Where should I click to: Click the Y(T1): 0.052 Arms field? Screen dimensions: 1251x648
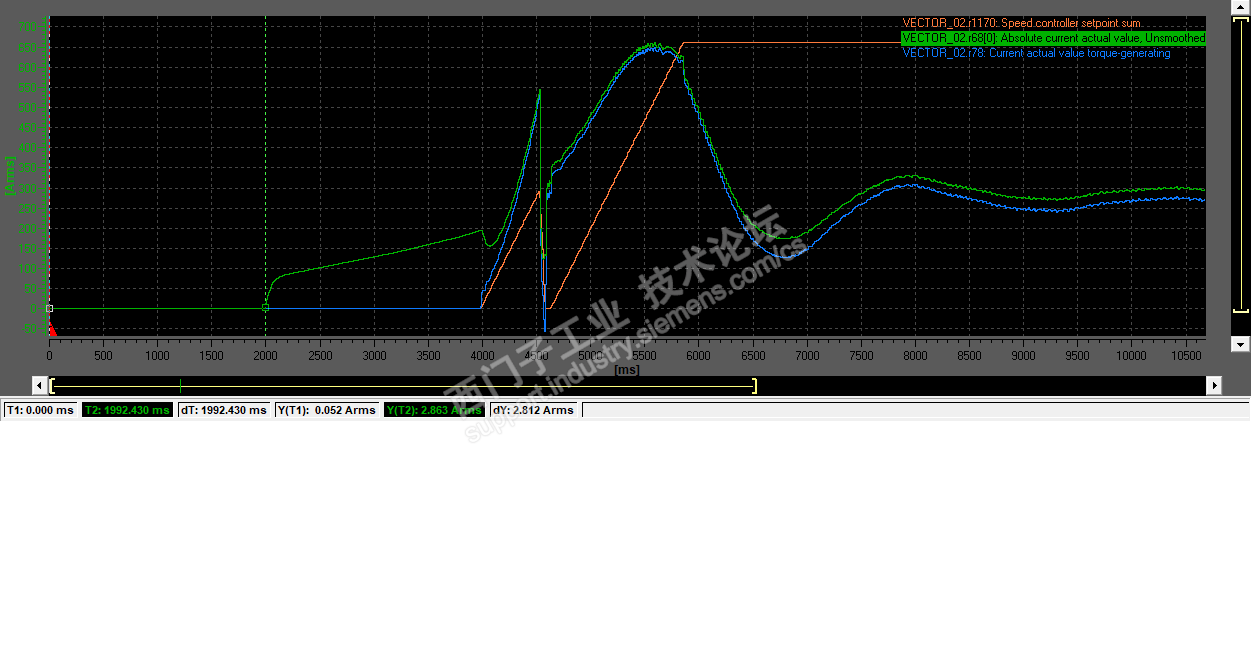327,410
